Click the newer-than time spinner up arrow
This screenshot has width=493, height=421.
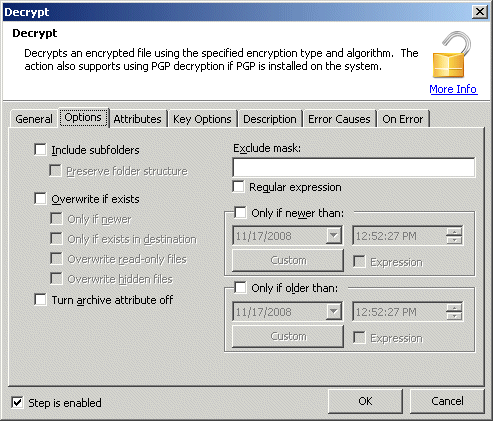coord(454,232)
